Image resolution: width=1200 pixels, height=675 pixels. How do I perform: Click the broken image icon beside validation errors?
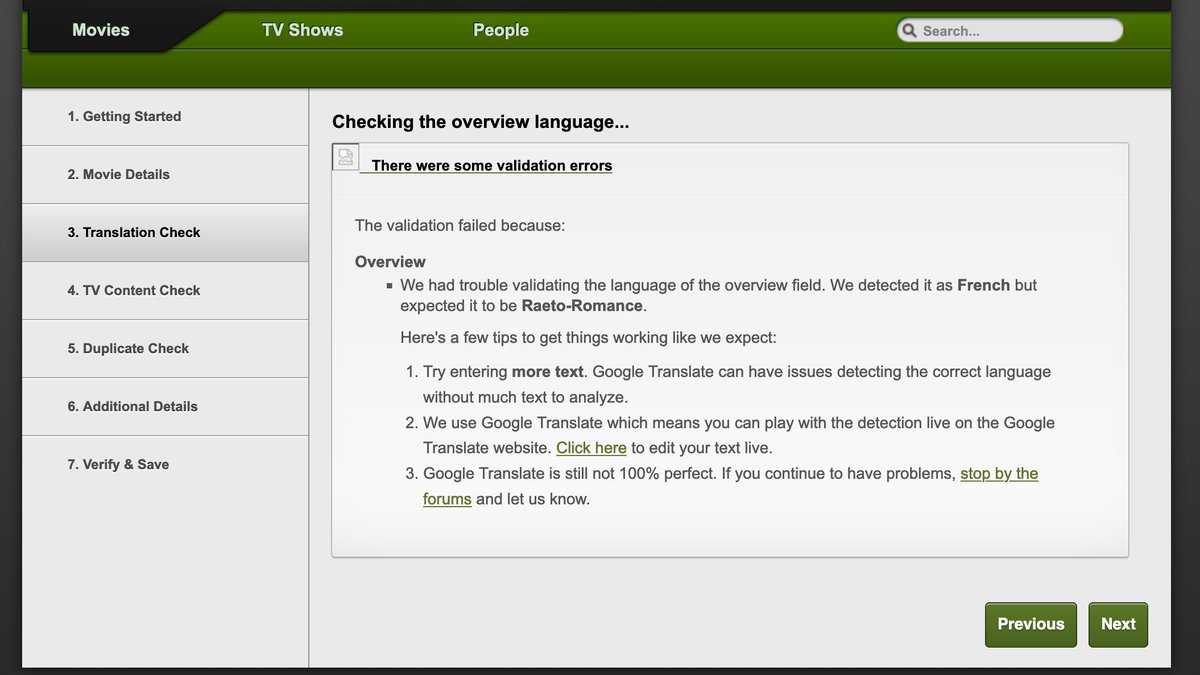click(x=346, y=157)
